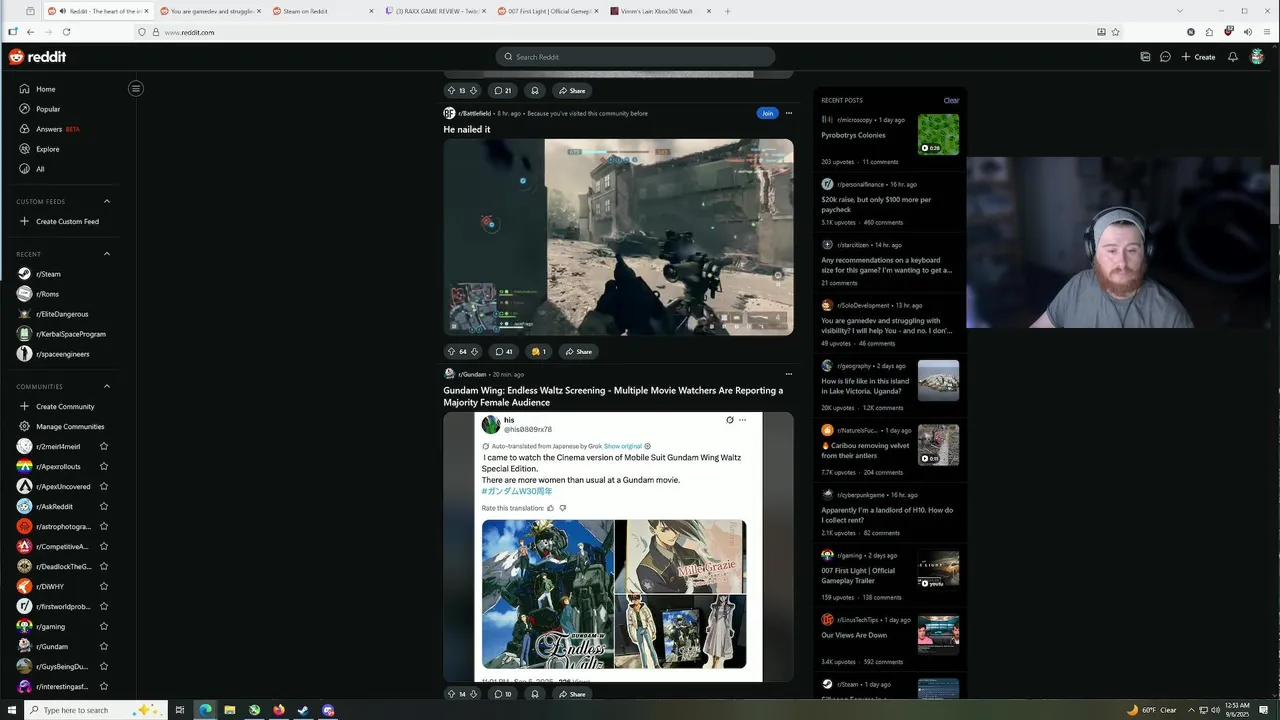Collapse the Recent section
This screenshot has height=720, width=1280.
pos(107,254)
